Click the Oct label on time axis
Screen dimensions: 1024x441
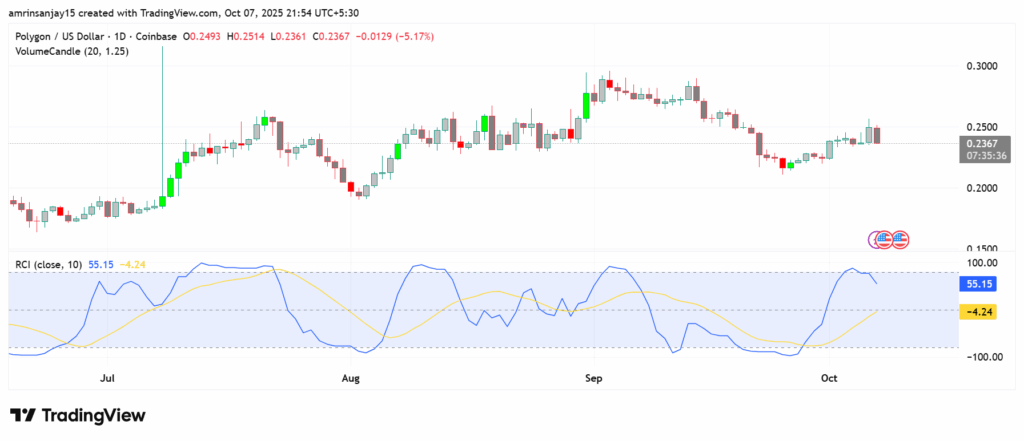[x=828, y=379]
